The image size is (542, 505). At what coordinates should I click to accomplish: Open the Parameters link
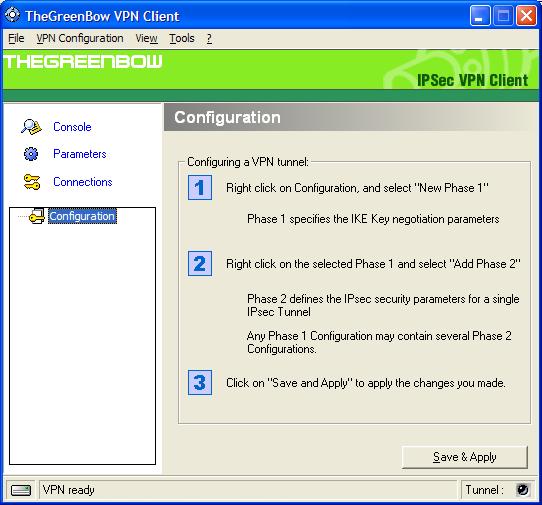pyautogui.click(x=80, y=154)
